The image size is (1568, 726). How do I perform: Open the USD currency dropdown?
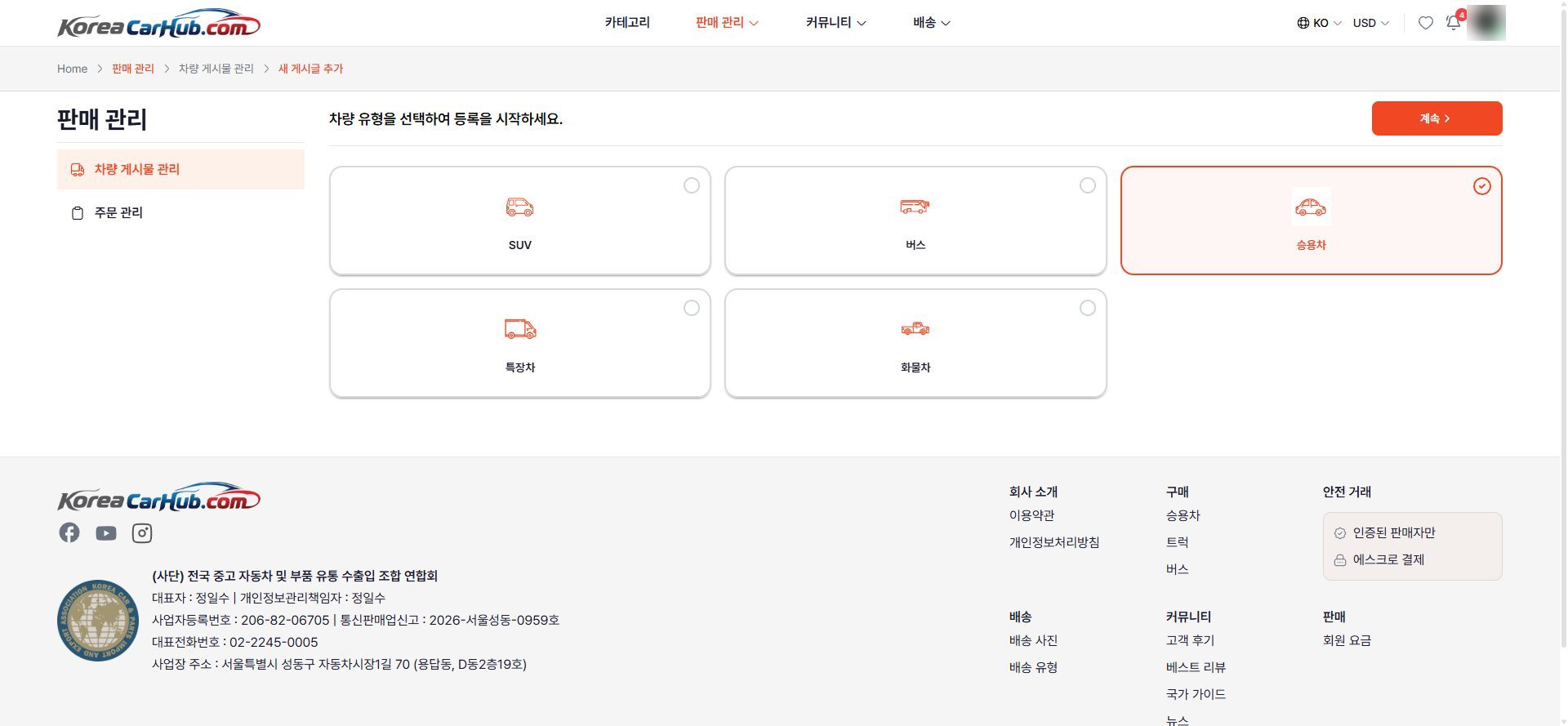click(x=1371, y=23)
